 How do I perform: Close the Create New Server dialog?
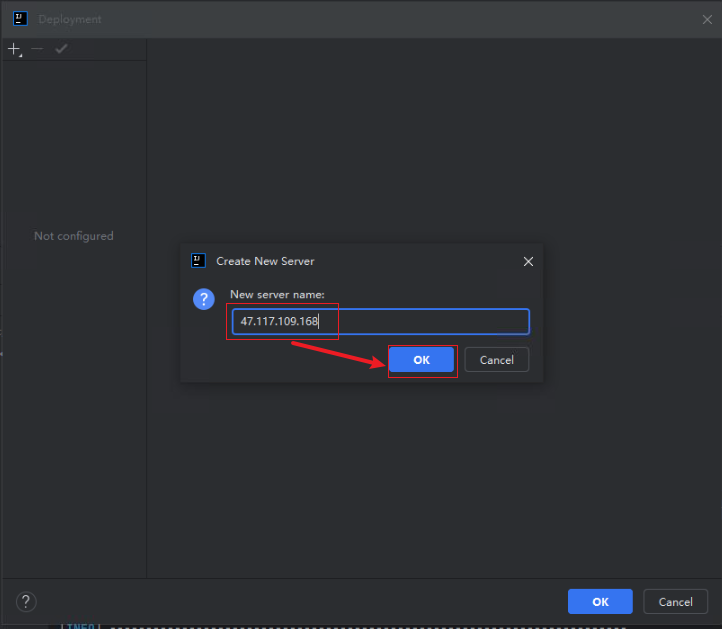(528, 262)
